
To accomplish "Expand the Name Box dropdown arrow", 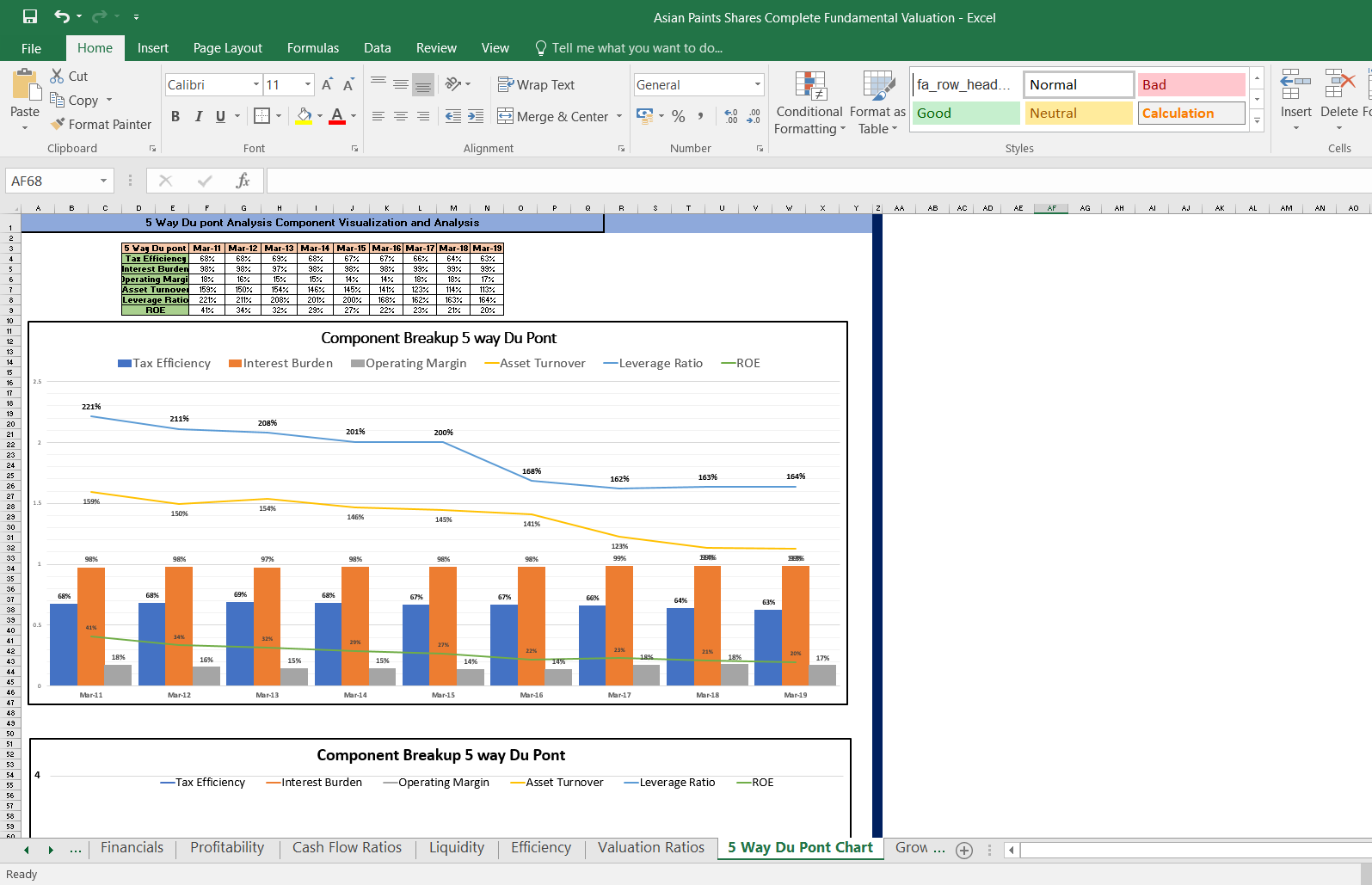I will coord(104,181).
